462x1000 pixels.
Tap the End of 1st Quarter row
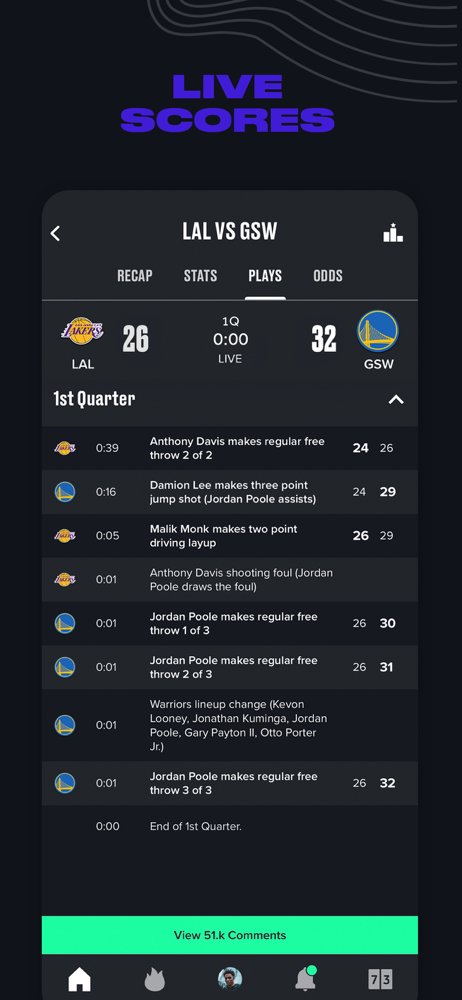click(230, 827)
